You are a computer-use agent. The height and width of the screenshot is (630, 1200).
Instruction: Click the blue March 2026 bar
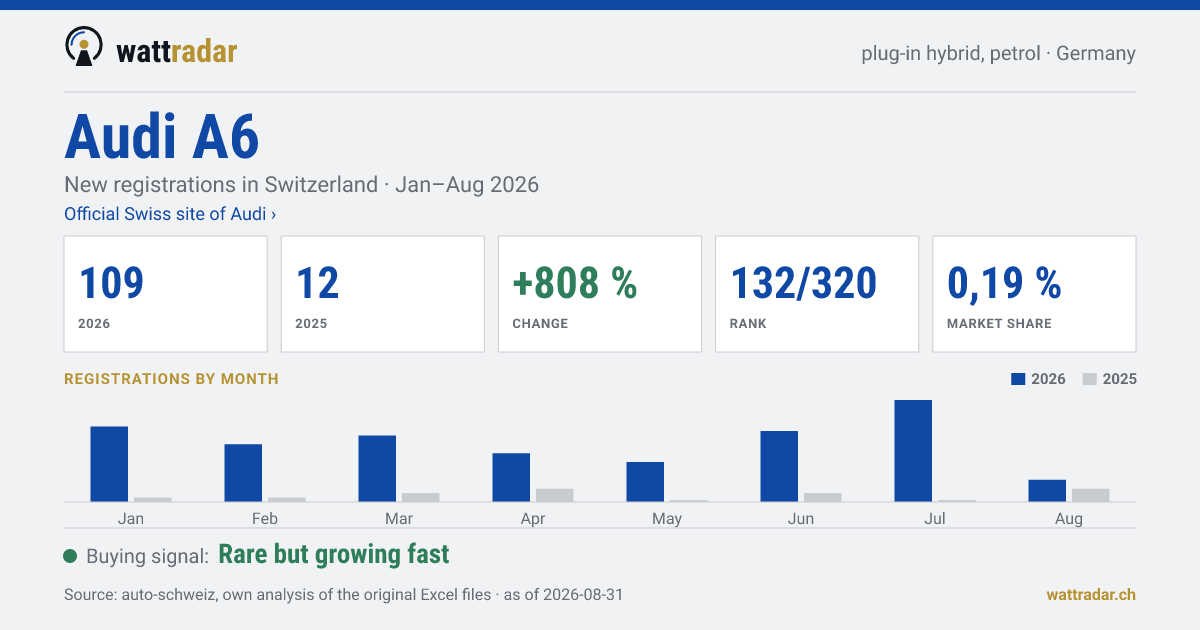[x=377, y=468]
